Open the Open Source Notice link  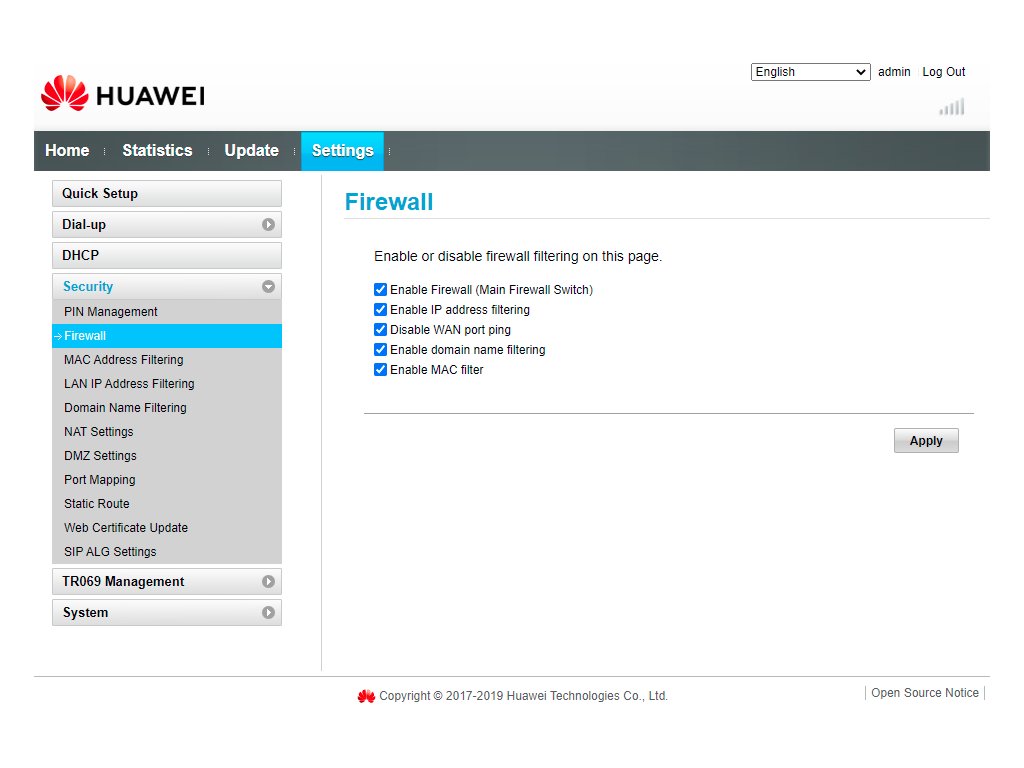pos(924,693)
